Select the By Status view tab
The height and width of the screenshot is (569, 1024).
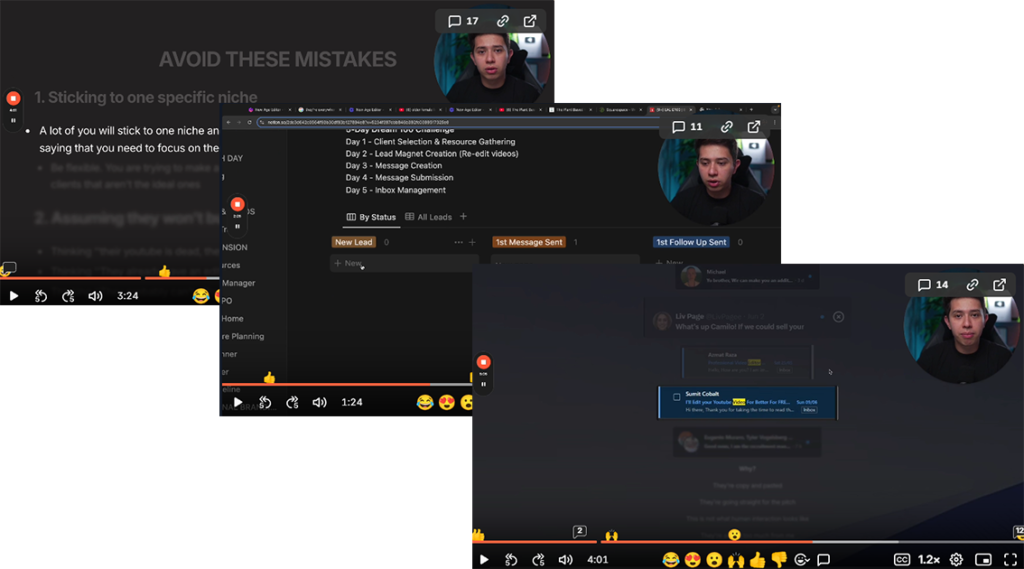point(371,217)
